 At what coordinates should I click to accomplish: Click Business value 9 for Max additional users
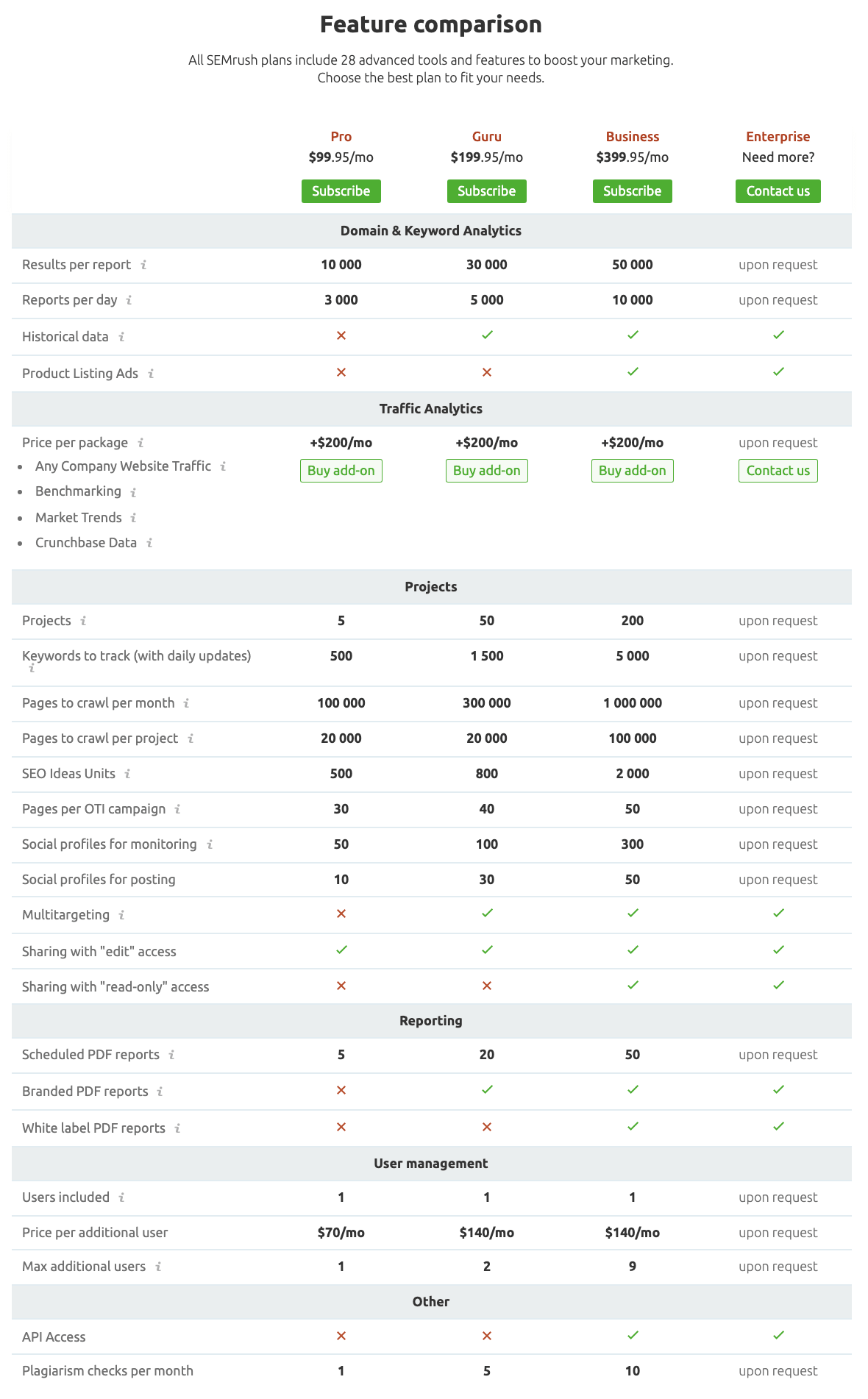click(x=633, y=1267)
